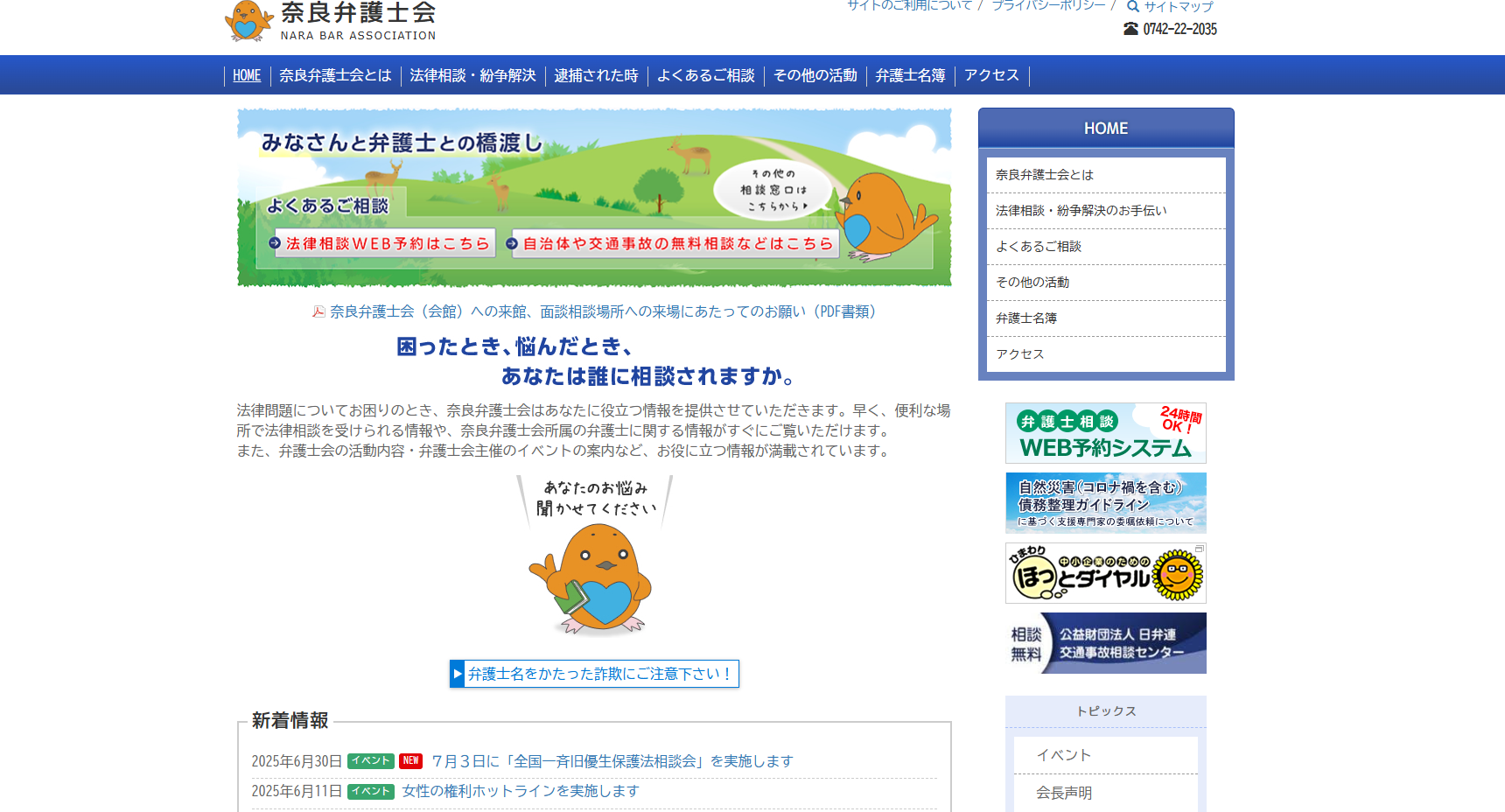
Task: Click the bird mascot holding a blue heart
Action: tap(592, 579)
